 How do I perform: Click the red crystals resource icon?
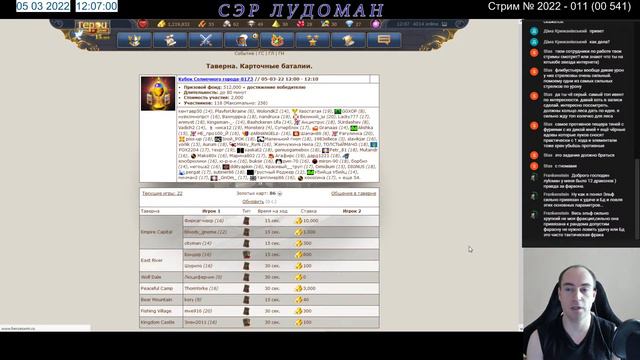click(x=301, y=24)
